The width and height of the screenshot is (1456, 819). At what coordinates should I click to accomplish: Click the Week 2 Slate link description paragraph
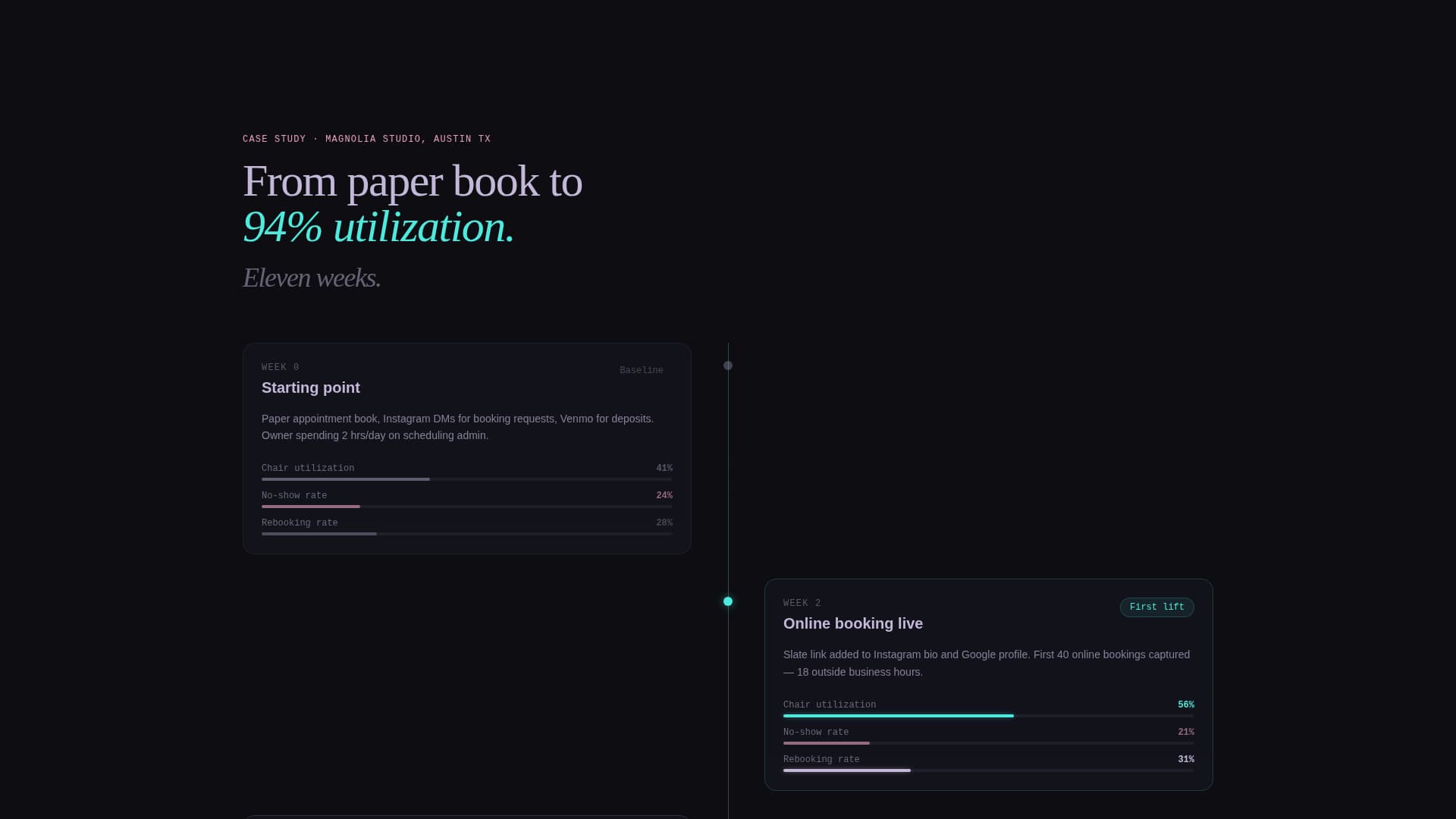(x=987, y=664)
